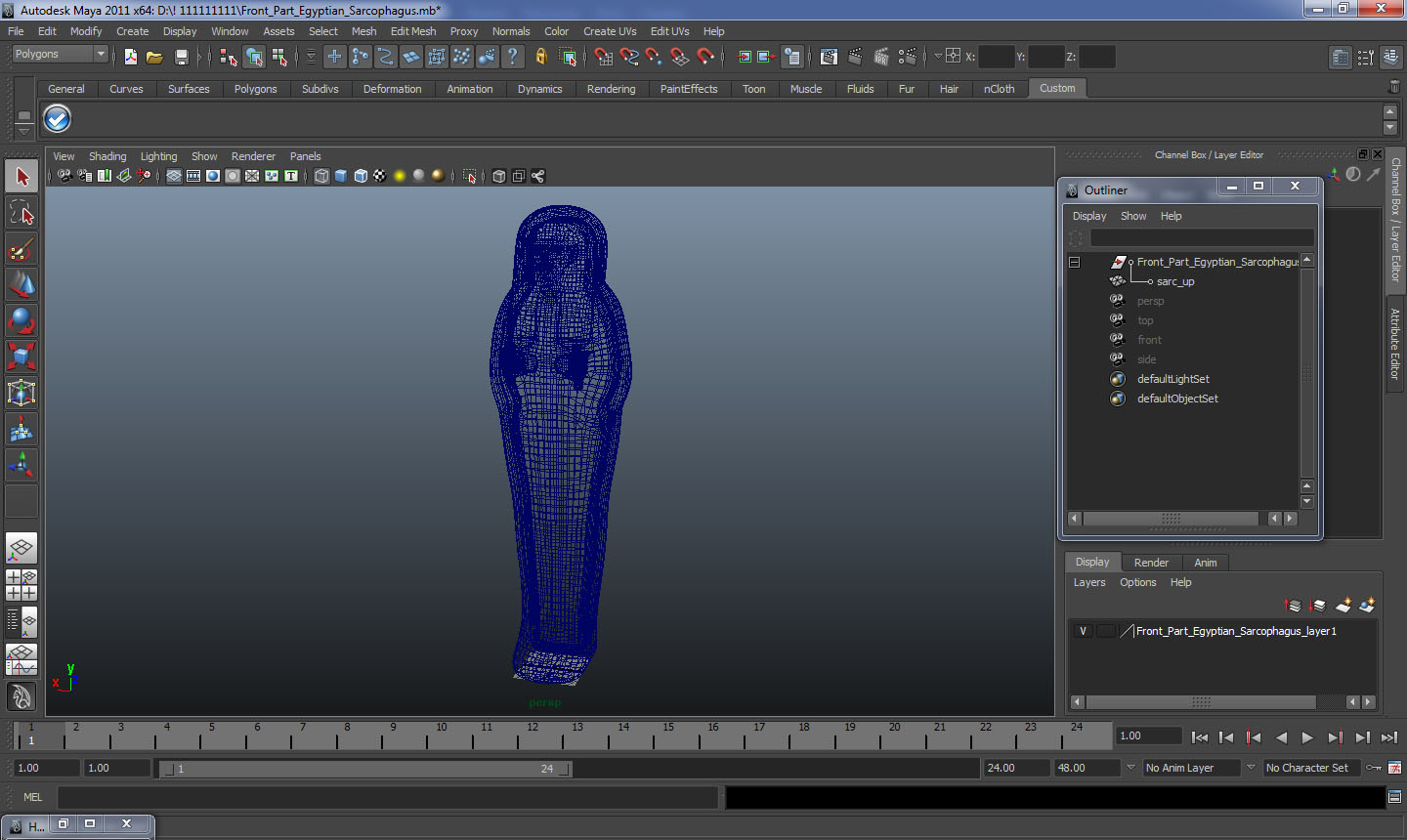Click the Help question mark icon

point(513,57)
